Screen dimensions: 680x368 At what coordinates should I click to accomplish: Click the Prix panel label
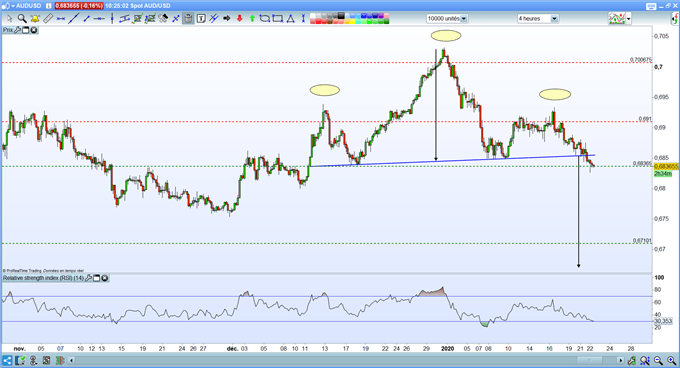coord(8,30)
